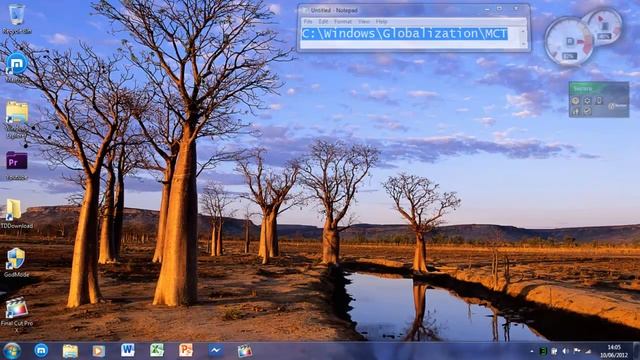This screenshot has height=360, width=640.
Task: Click the large CPU meter gadget dial
Action: pos(569,41)
